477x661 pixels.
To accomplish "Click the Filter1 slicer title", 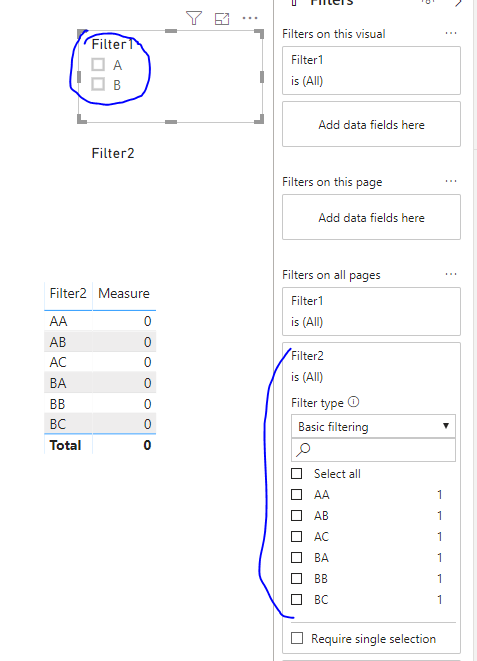I will tap(112, 44).
